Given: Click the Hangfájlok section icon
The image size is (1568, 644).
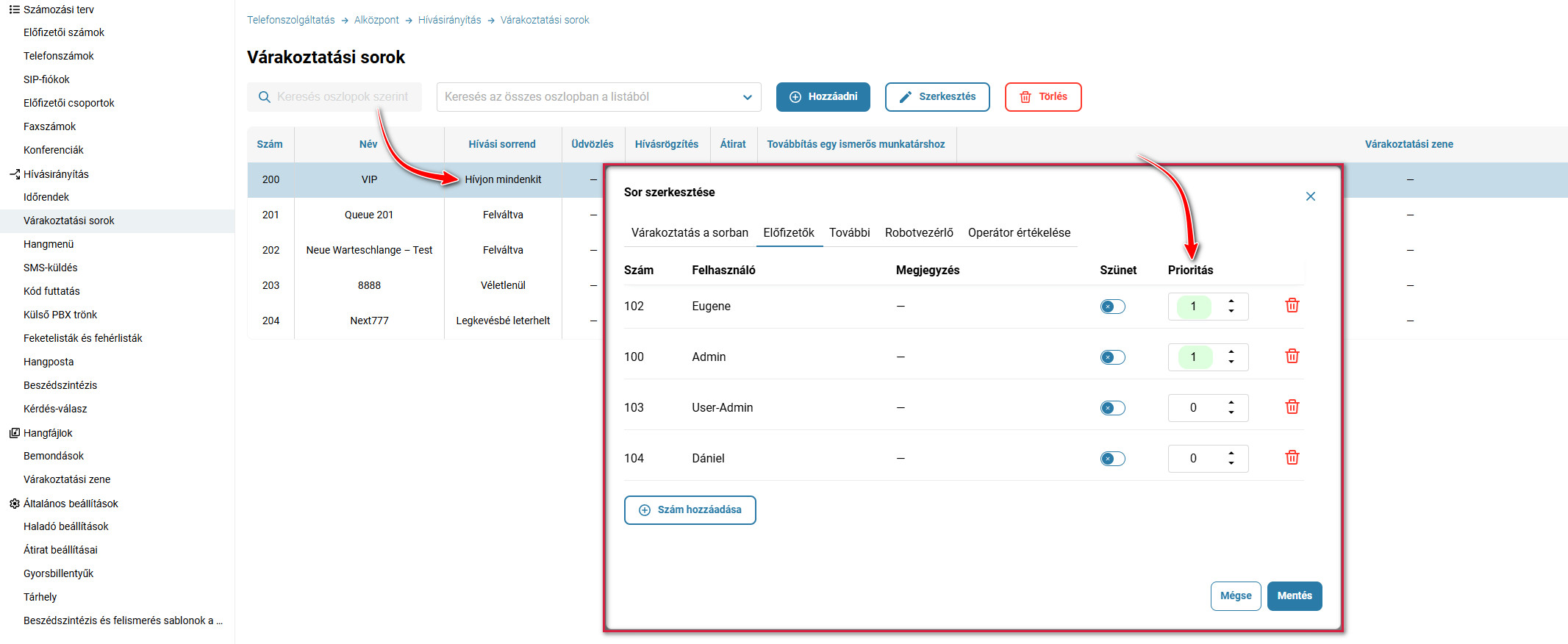Looking at the screenshot, I should (14, 433).
